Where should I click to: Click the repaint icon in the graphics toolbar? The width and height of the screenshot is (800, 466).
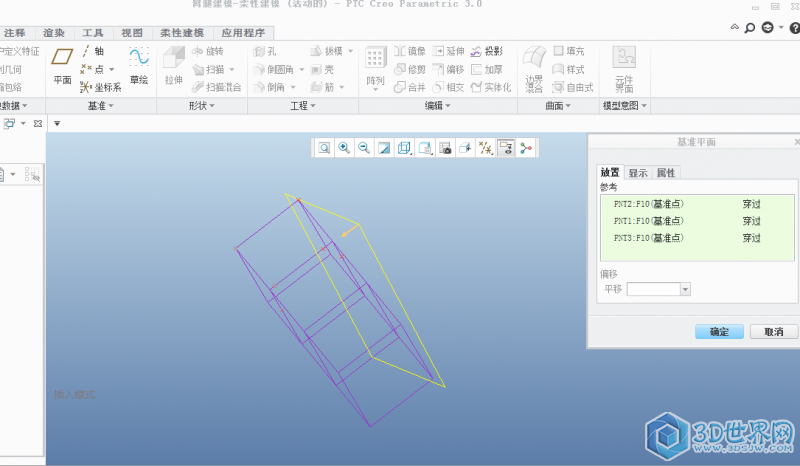tap(384, 148)
